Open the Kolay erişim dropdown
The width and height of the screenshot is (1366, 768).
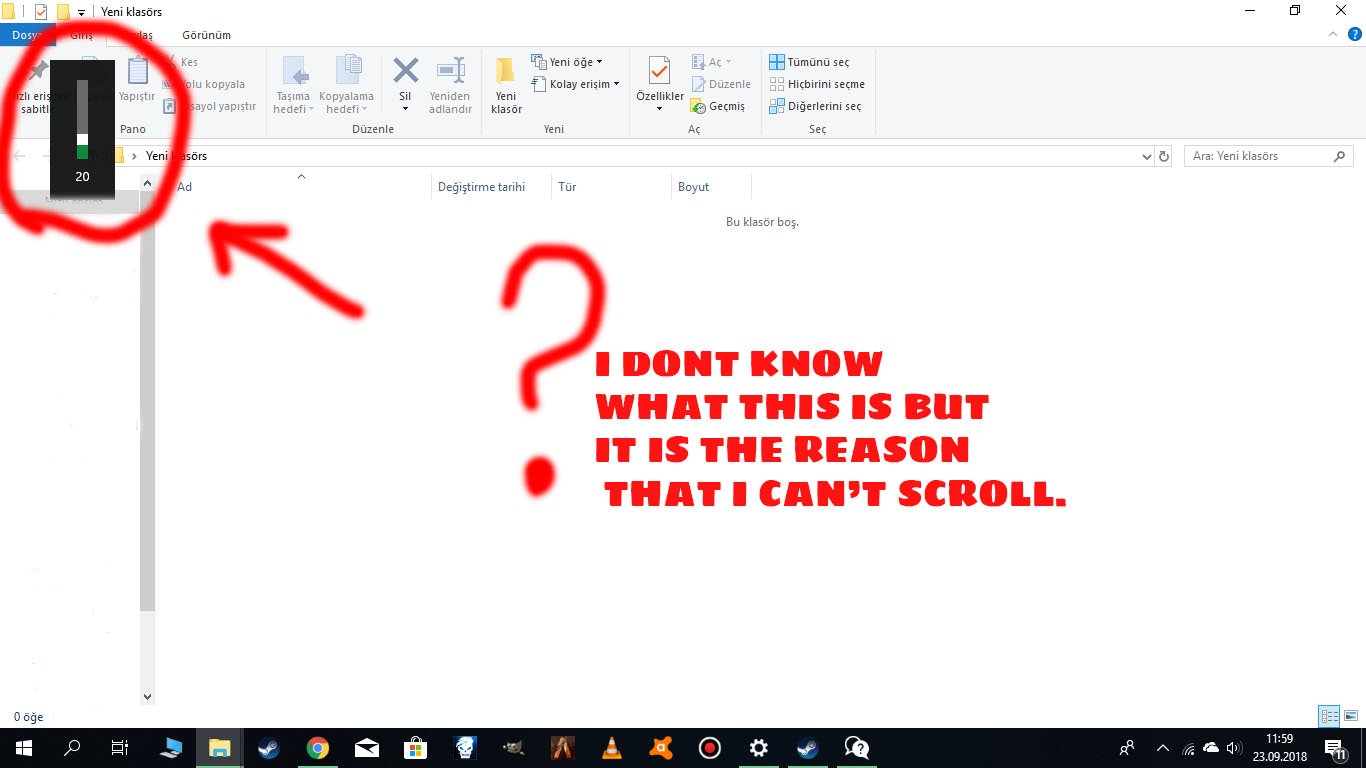[x=576, y=84]
